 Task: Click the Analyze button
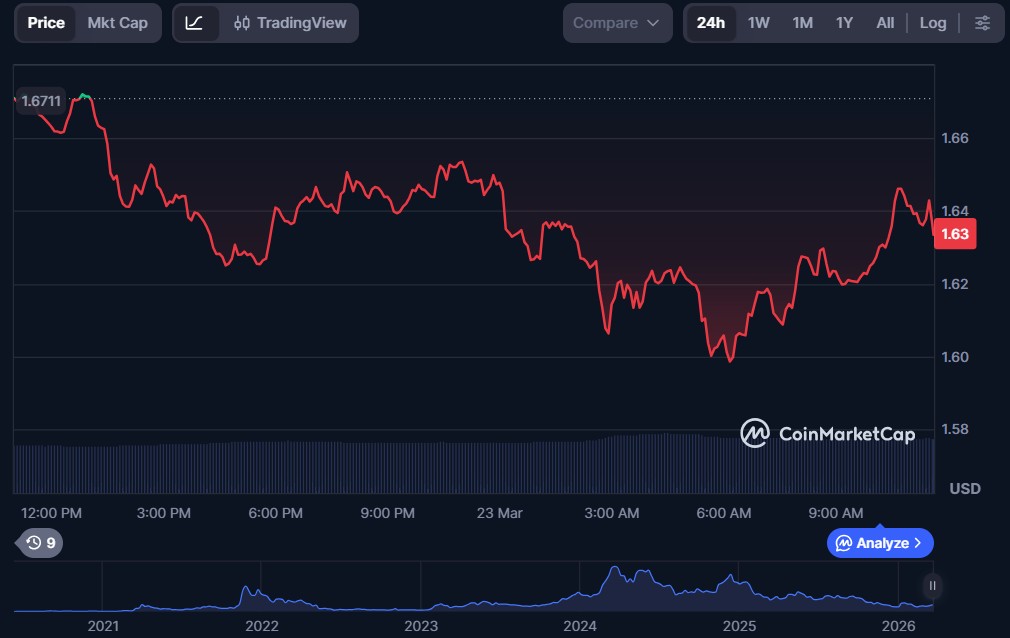point(880,543)
